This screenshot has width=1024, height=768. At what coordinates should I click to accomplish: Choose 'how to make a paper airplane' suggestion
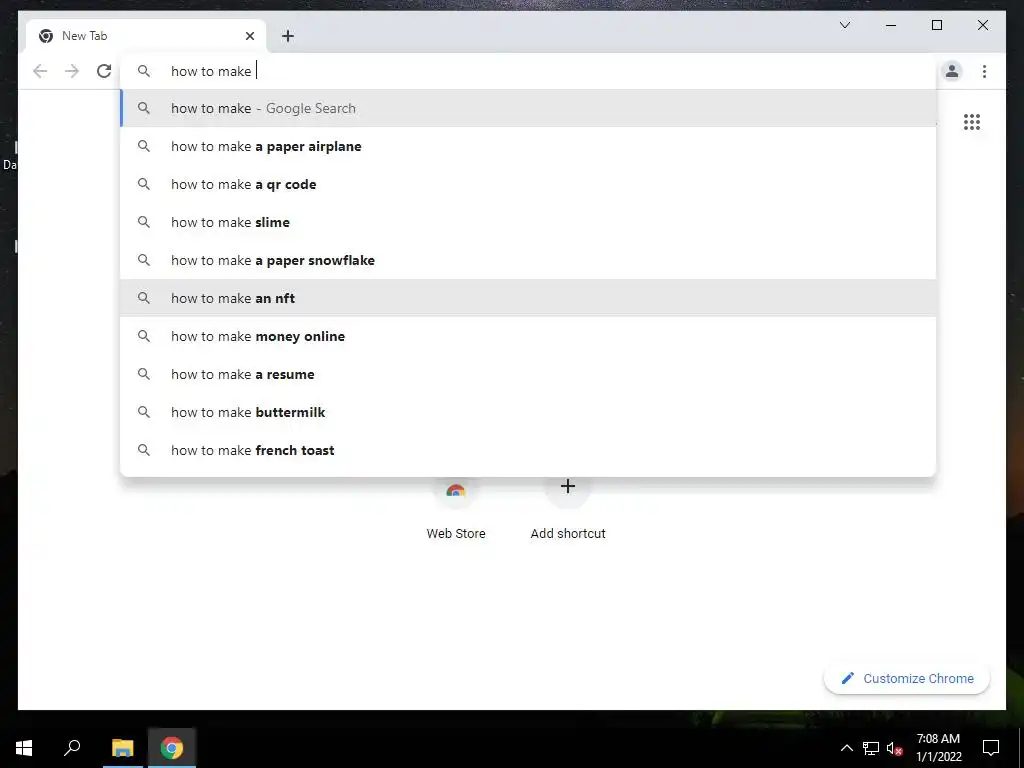tap(528, 146)
